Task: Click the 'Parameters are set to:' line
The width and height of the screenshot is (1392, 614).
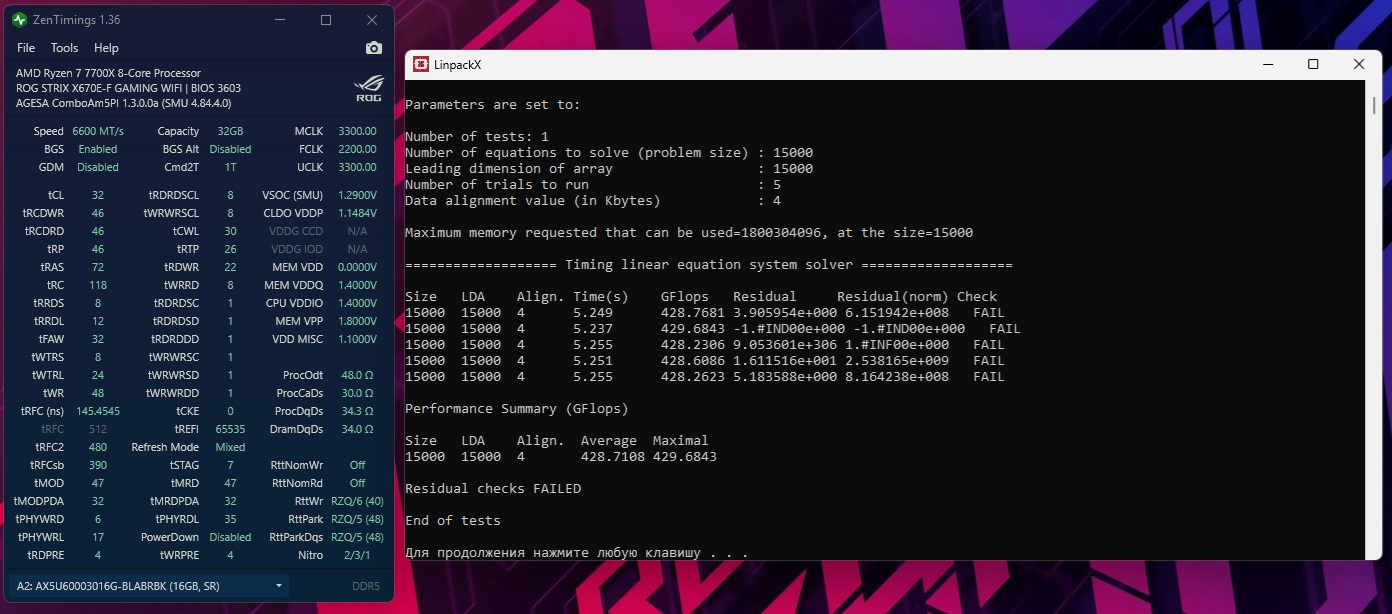Action: [493, 105]
